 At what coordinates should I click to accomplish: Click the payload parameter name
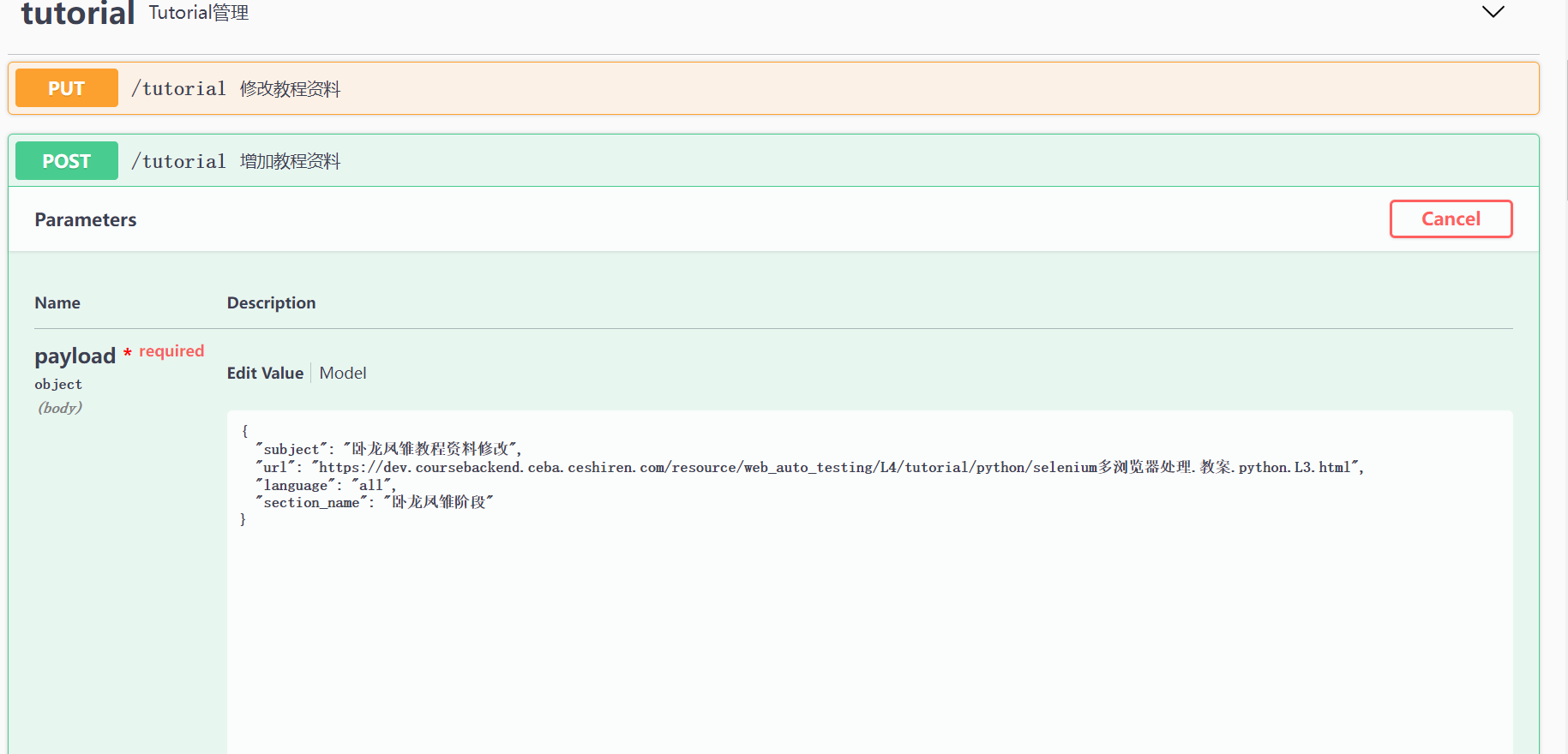(75, 356)
